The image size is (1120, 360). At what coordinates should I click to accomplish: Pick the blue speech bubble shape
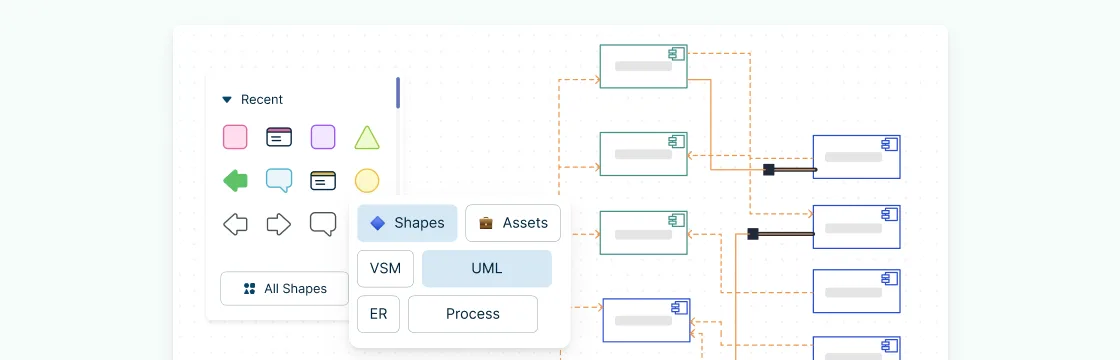(279, 181)
